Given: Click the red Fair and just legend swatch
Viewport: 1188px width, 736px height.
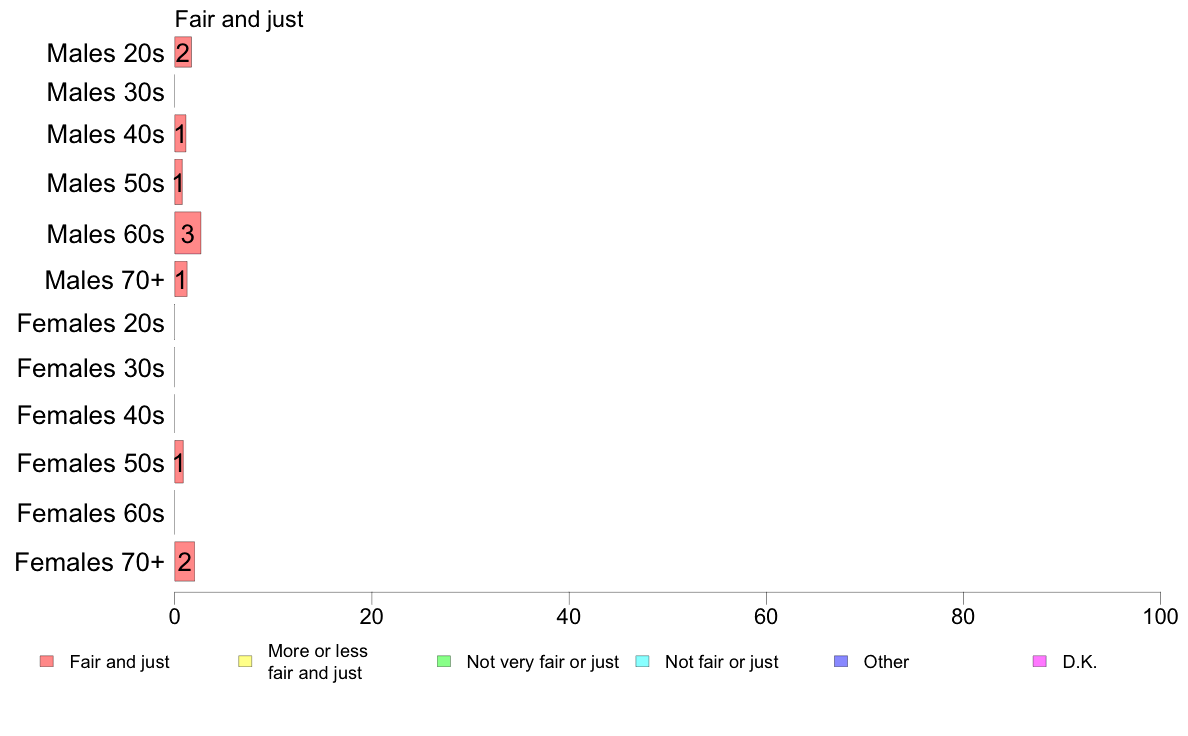Looking at the screenshot, I should [47, 661].
